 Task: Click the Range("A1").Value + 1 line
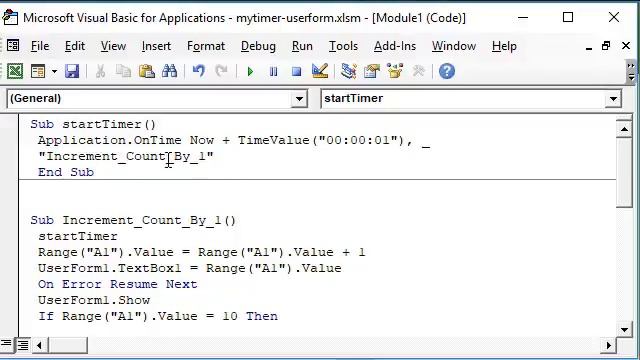[x=202, y=252]
